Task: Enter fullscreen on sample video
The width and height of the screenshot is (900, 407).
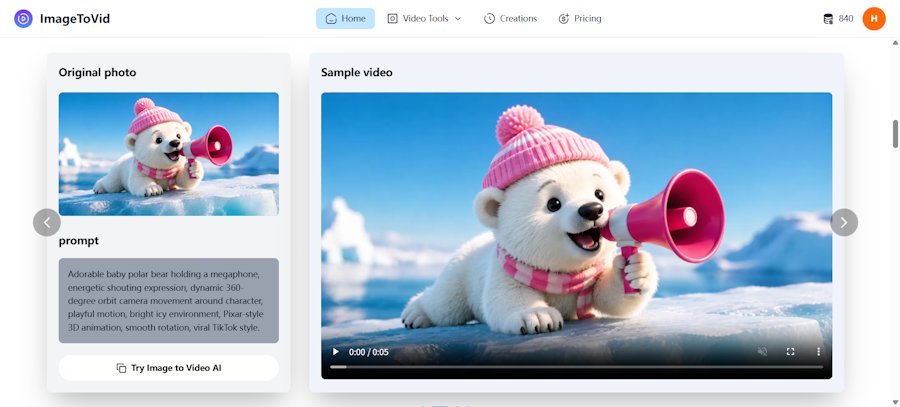Action: pos(790,351)
